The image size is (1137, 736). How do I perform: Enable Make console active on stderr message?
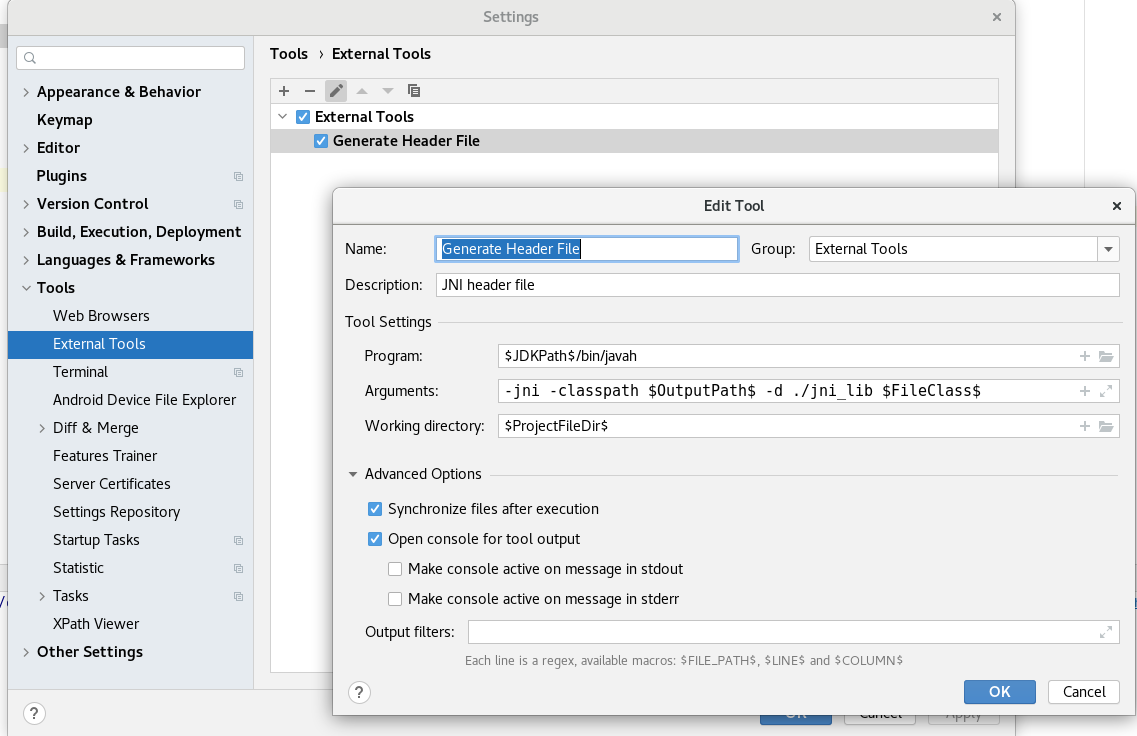[x=395, y=599]
